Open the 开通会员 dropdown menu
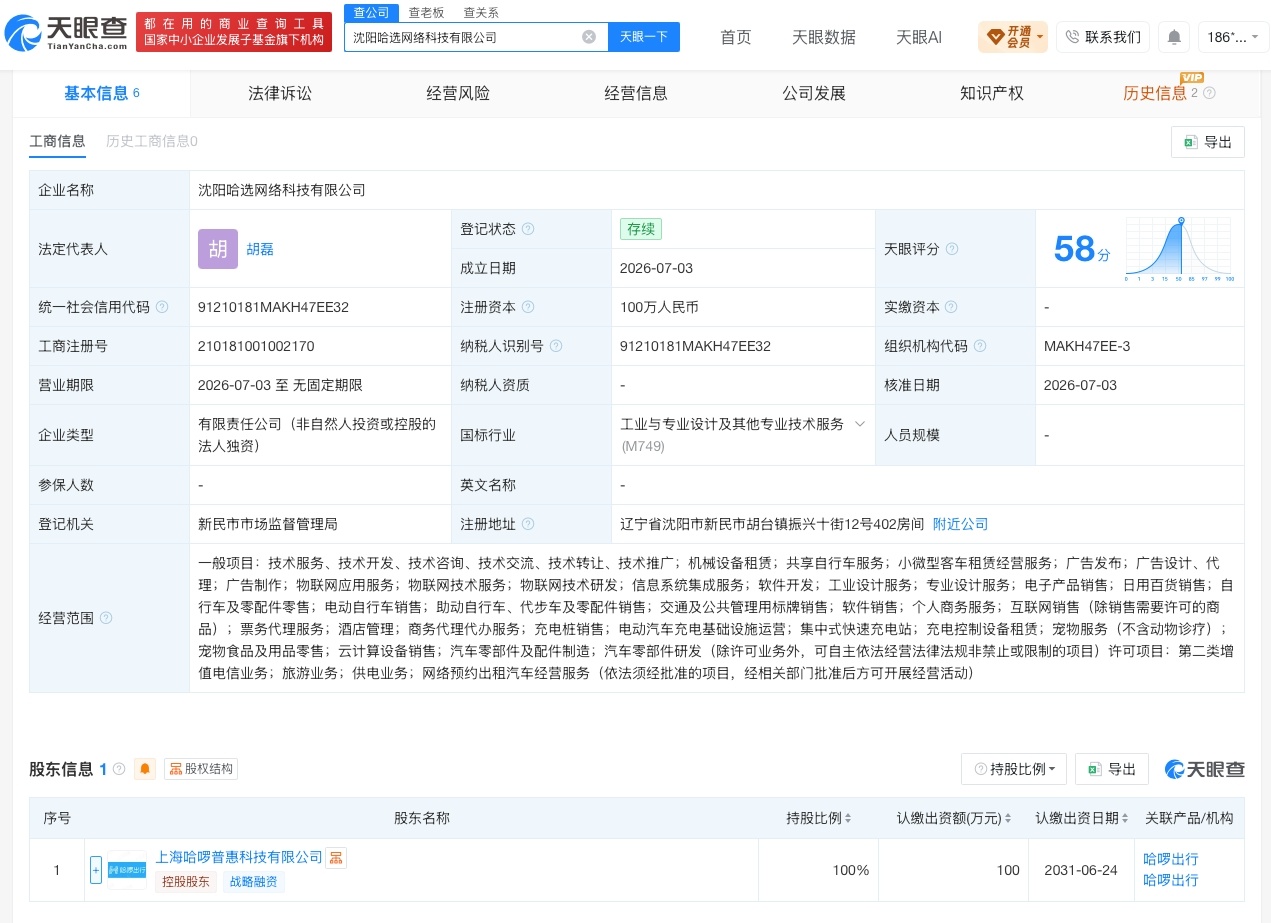This screenshot has height=923, width=1271. coord(1013,37)
